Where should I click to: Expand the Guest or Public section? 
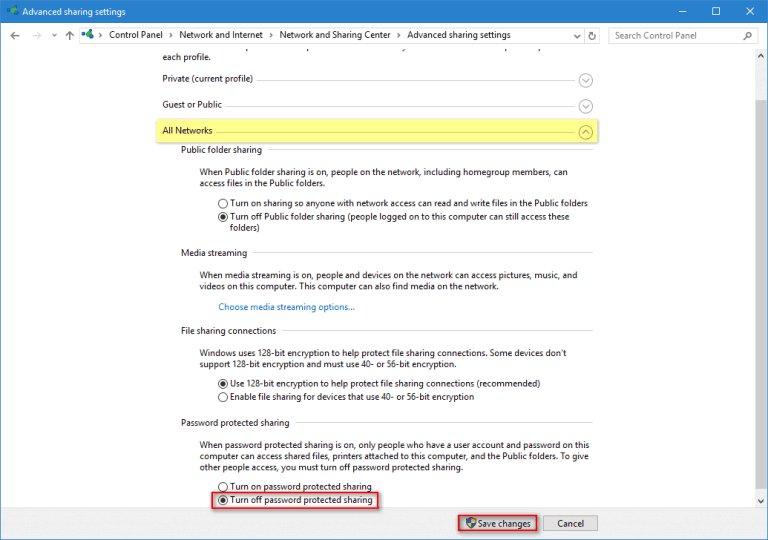tap(586, 106)
